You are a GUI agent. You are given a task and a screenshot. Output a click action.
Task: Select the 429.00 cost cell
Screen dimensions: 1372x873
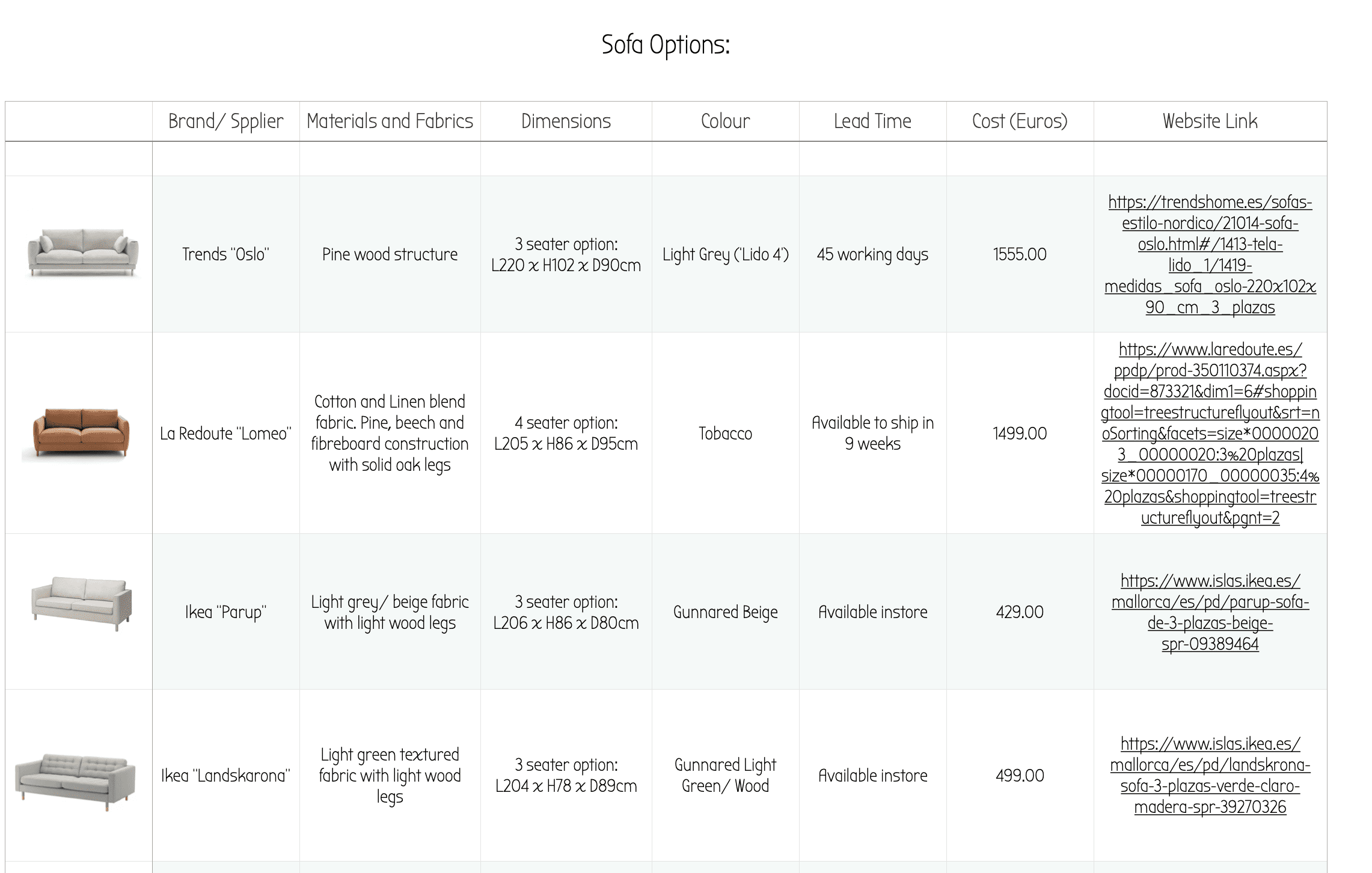[1020, 612]
